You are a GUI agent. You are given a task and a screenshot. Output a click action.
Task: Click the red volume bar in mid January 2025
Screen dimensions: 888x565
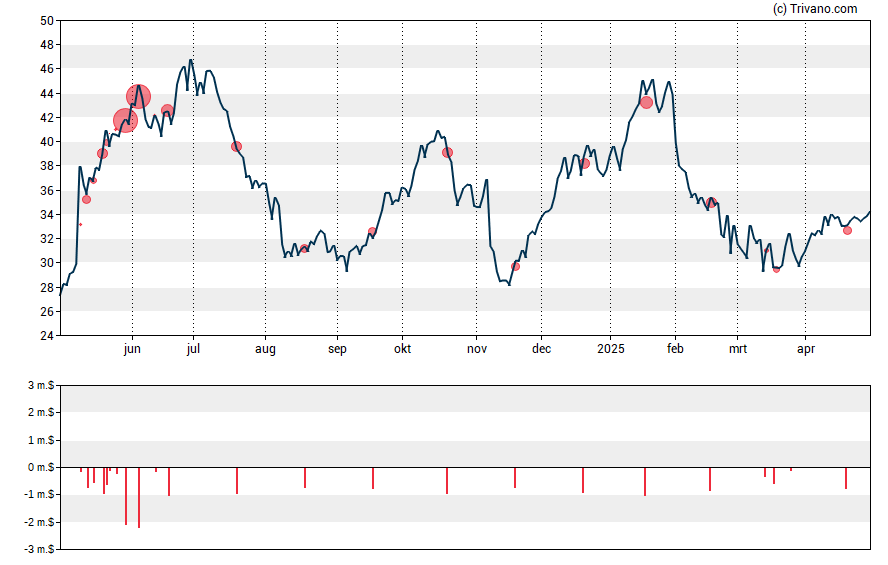(645, 482)
